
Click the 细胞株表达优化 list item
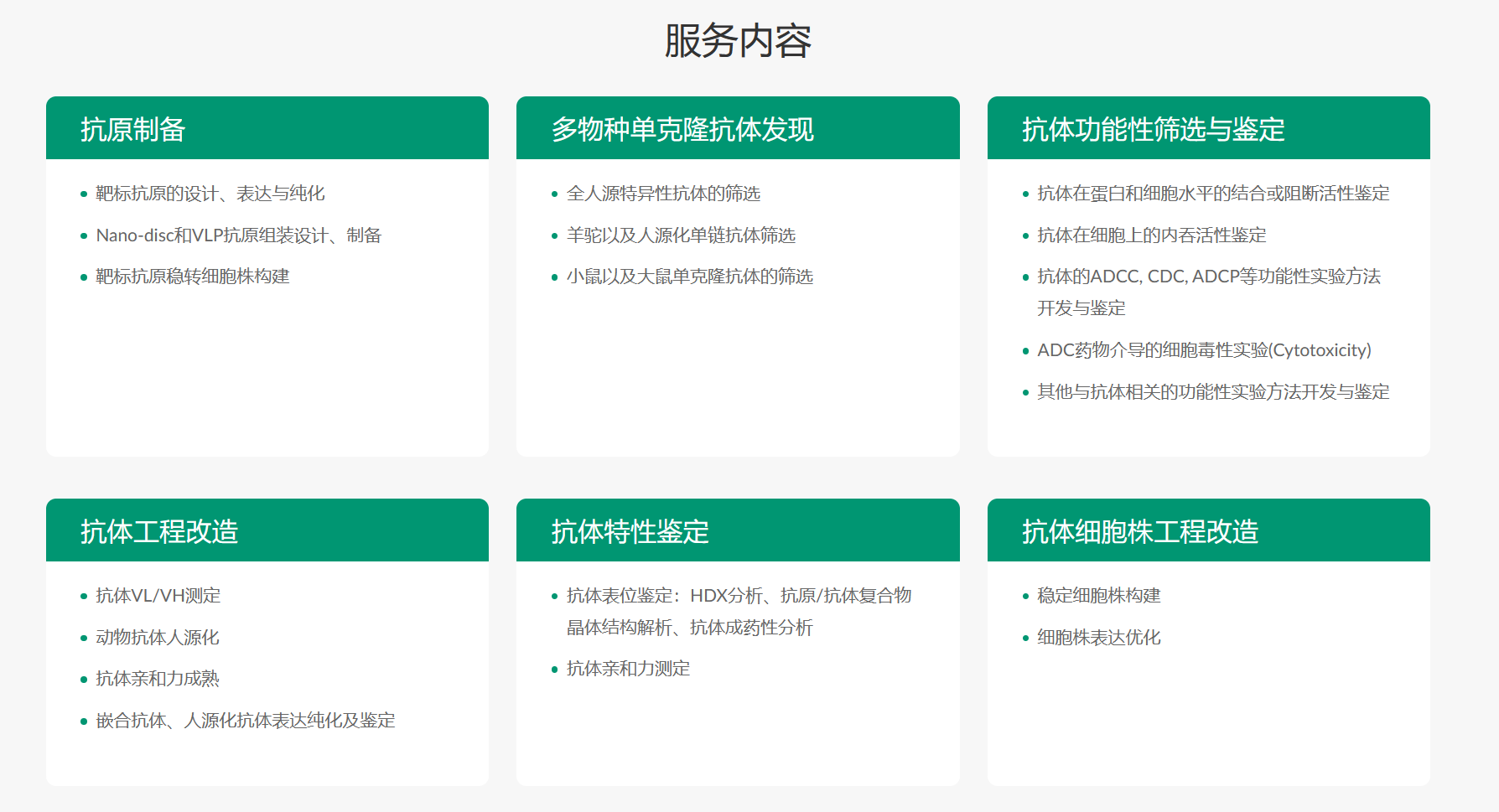(1098, 638)
